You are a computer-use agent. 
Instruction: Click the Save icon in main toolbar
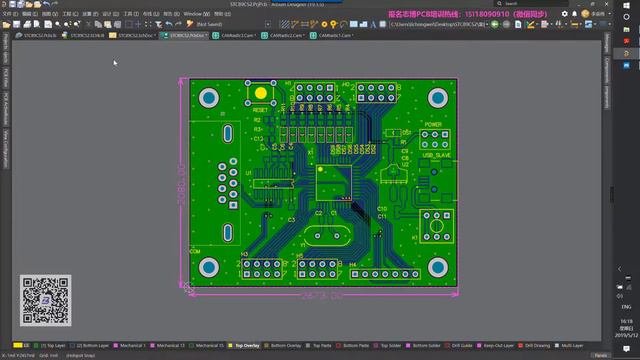[17, 24]
